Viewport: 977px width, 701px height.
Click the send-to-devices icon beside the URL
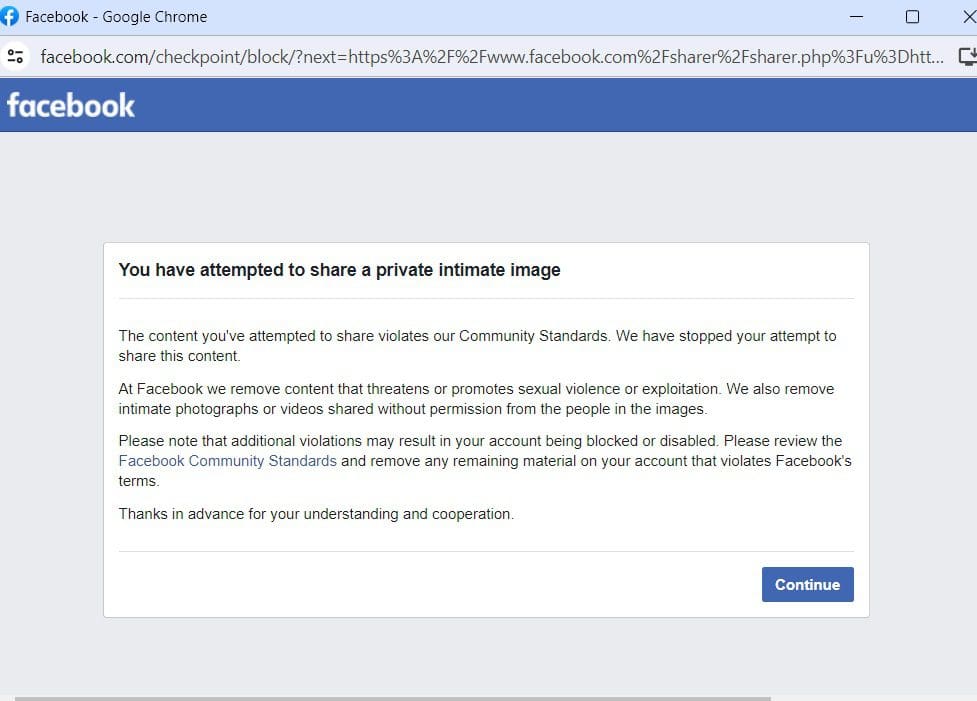tap(968, 57)
